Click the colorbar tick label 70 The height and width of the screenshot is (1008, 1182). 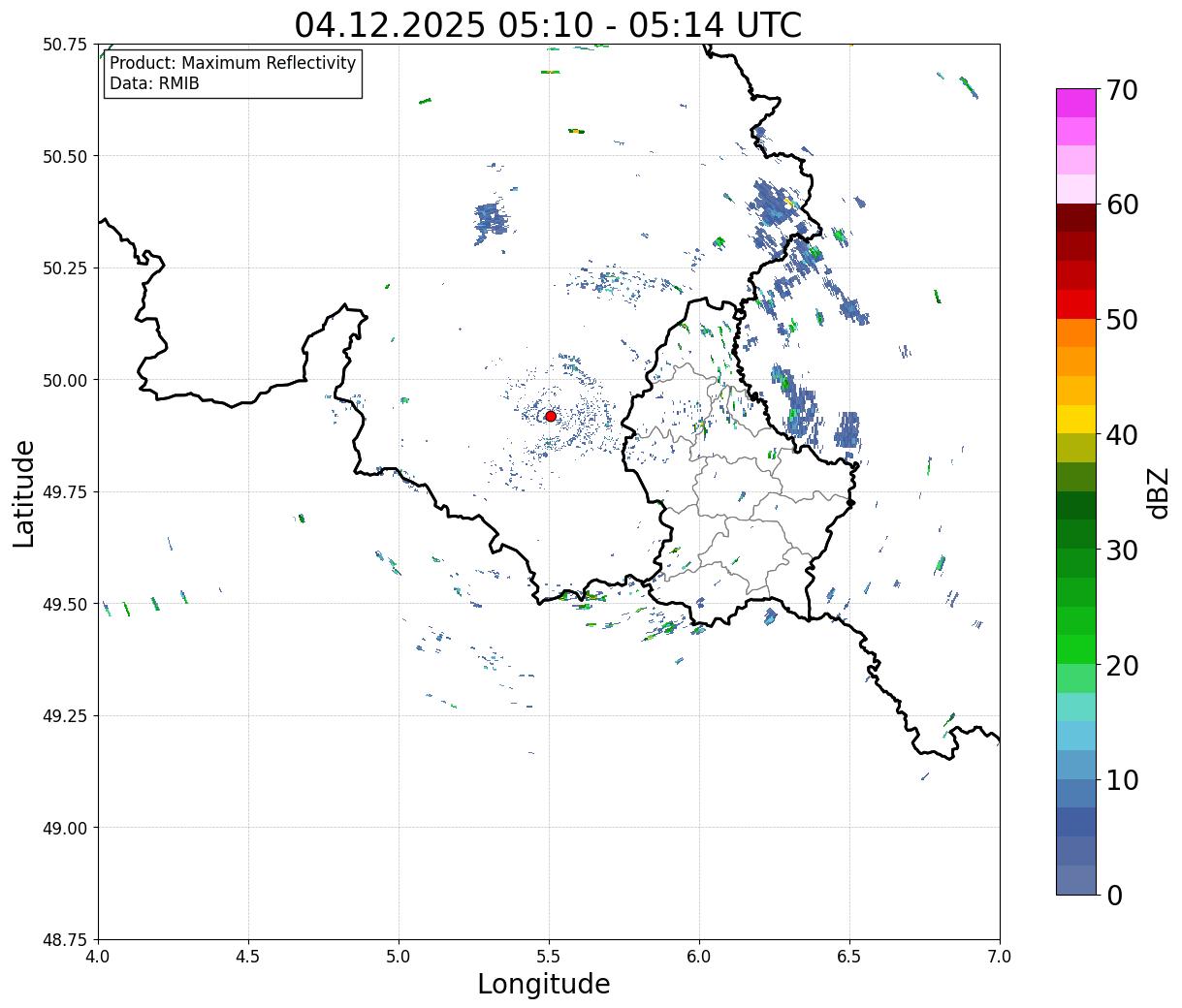point(1121,90)
